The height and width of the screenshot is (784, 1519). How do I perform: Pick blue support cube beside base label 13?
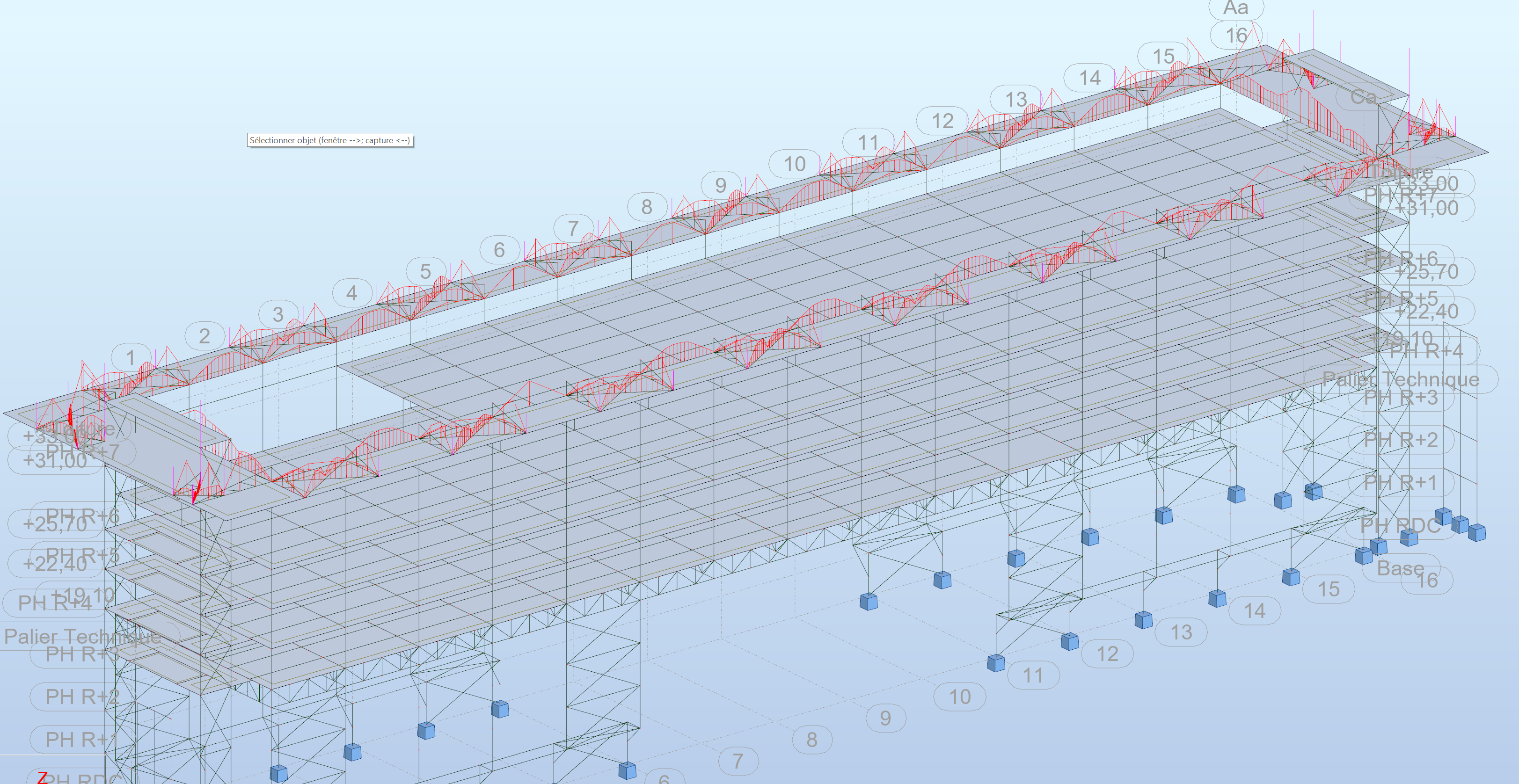pyautogui.click(x=1143, y=619)
